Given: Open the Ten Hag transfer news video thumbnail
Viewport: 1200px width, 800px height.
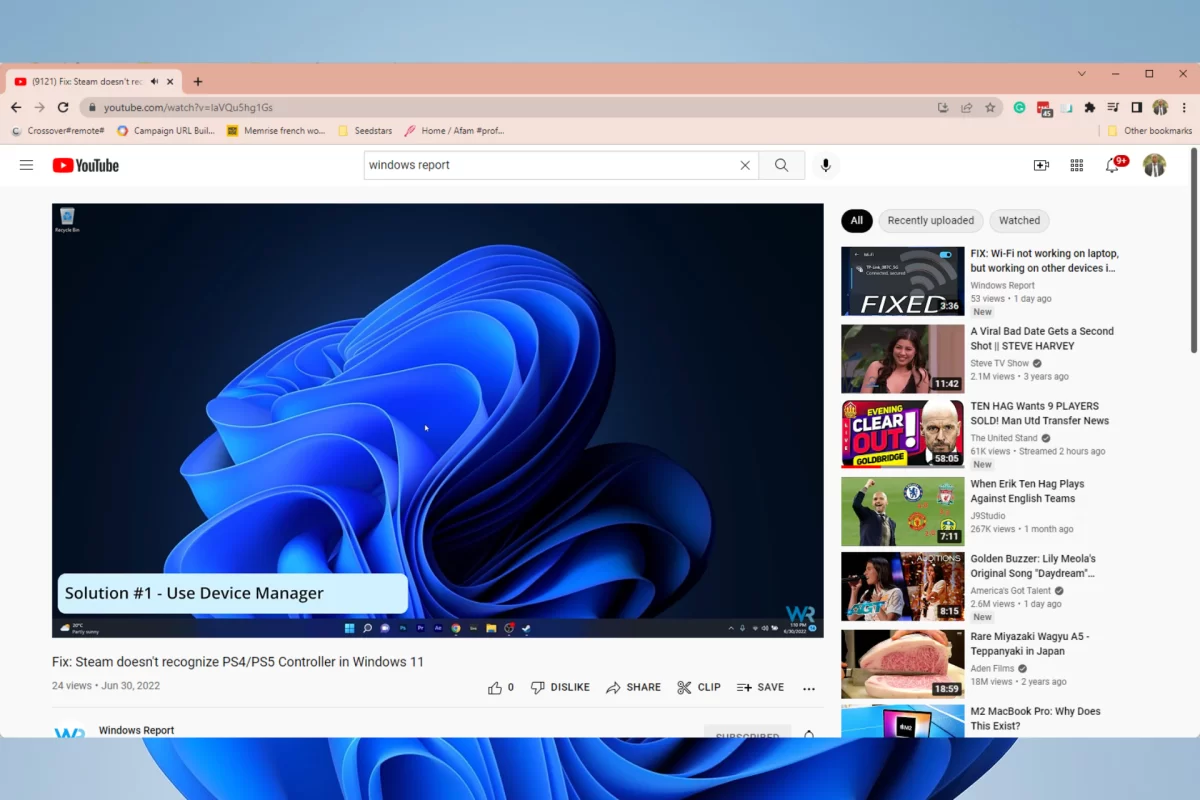Looking at the screenshot, I should [901, 433].
